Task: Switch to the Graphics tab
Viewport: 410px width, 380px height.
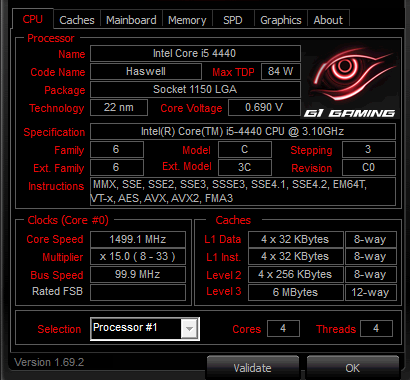Action: (281, 20)
